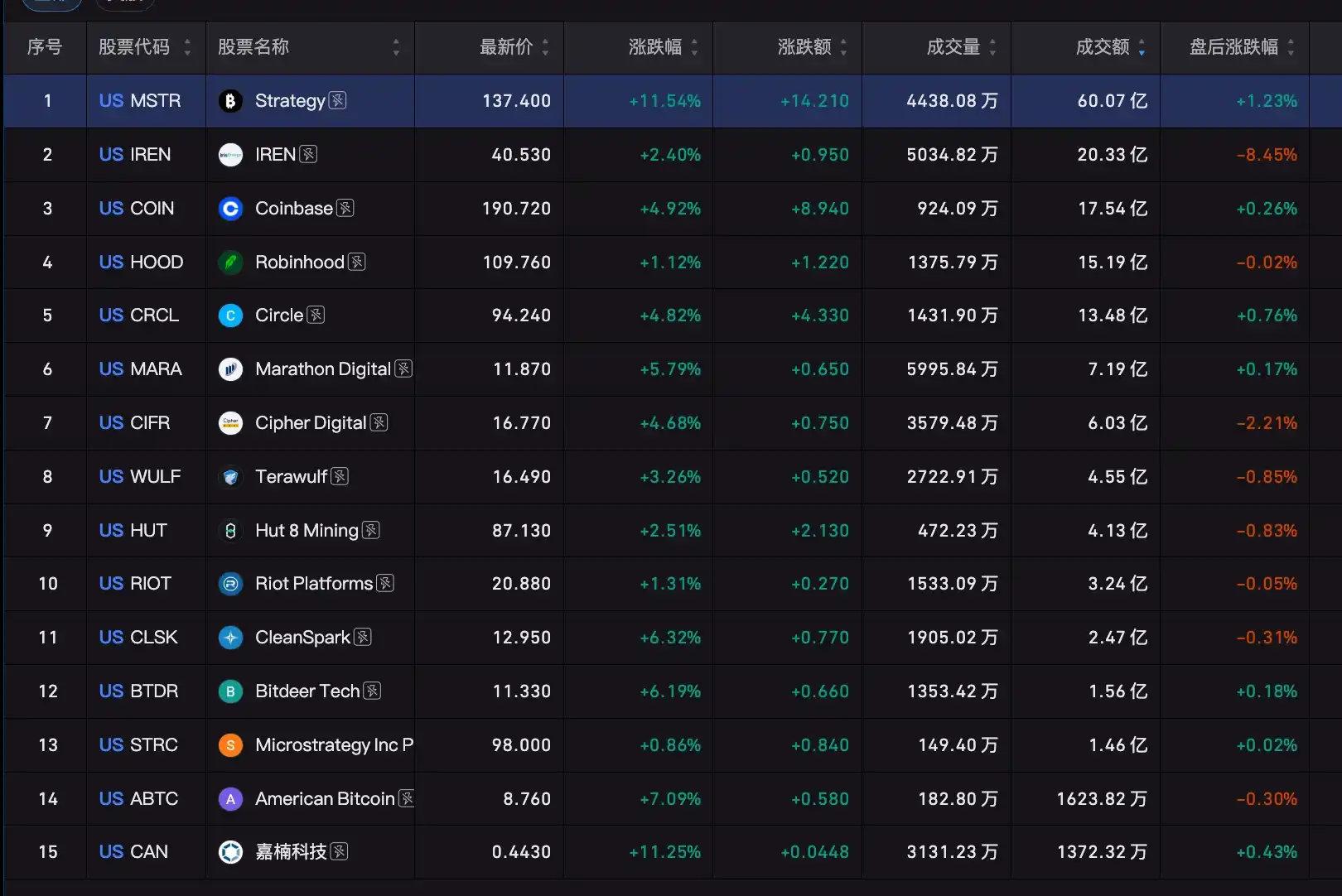Click the Microstrategy Inc P logo icon
The height and width of the screenshot is (896, 1342).
tap(230, 745)
